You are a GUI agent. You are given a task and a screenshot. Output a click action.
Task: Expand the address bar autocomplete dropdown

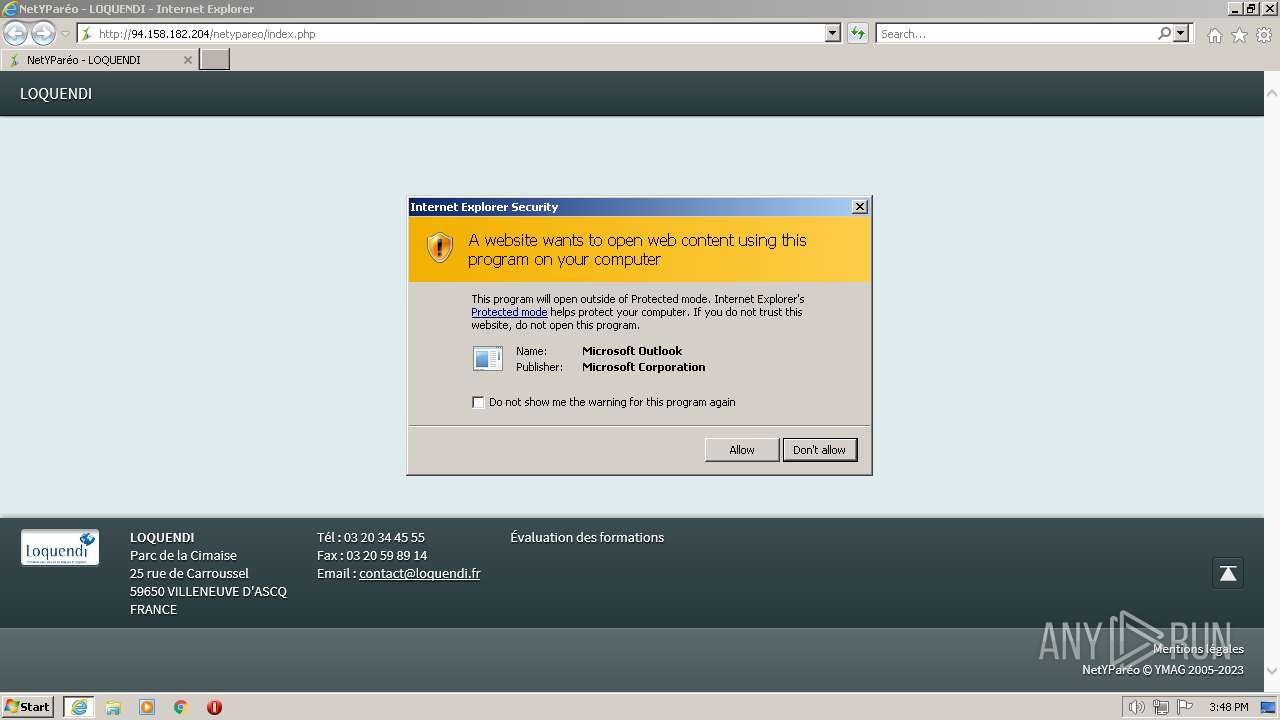[833, 33]
